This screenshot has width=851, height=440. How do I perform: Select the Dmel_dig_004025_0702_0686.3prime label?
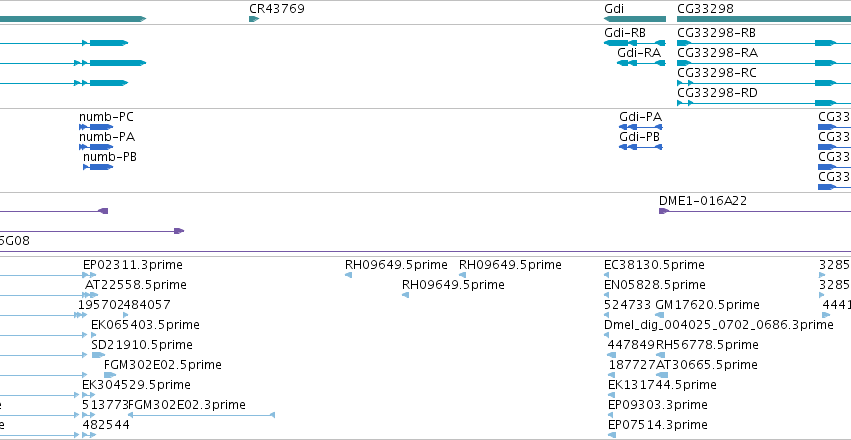click(x=719, y=324)
